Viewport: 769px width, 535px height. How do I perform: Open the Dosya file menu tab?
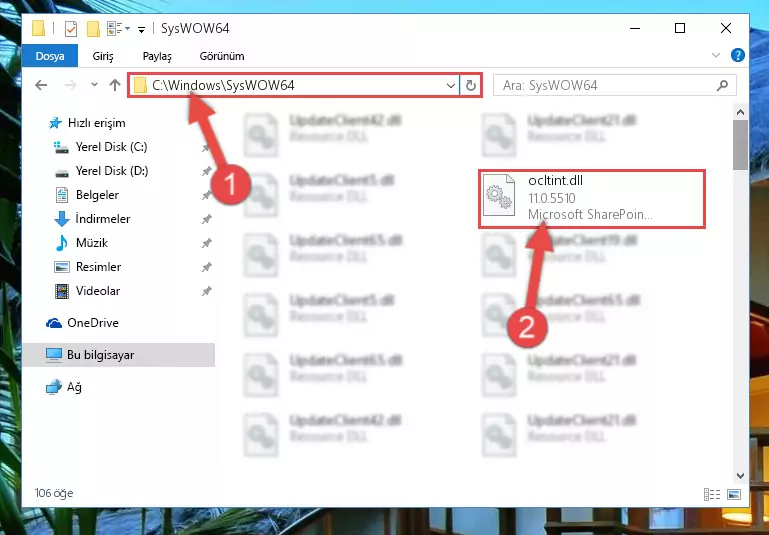50,56
